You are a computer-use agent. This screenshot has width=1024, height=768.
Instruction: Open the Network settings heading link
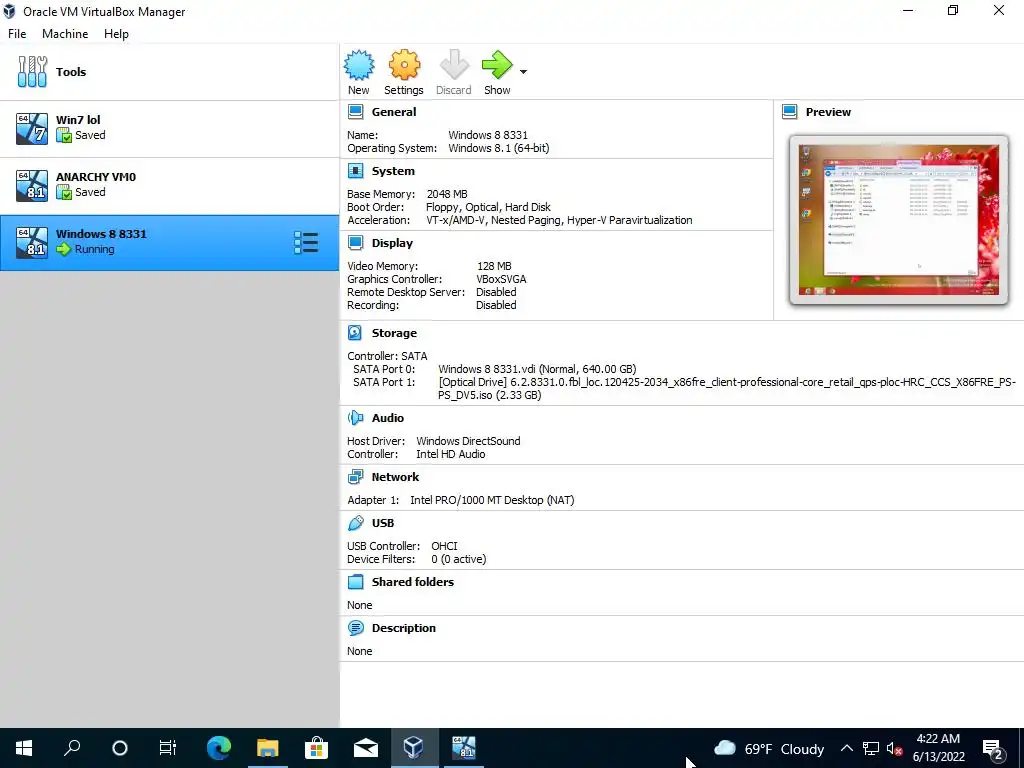[x=395, y=477]
